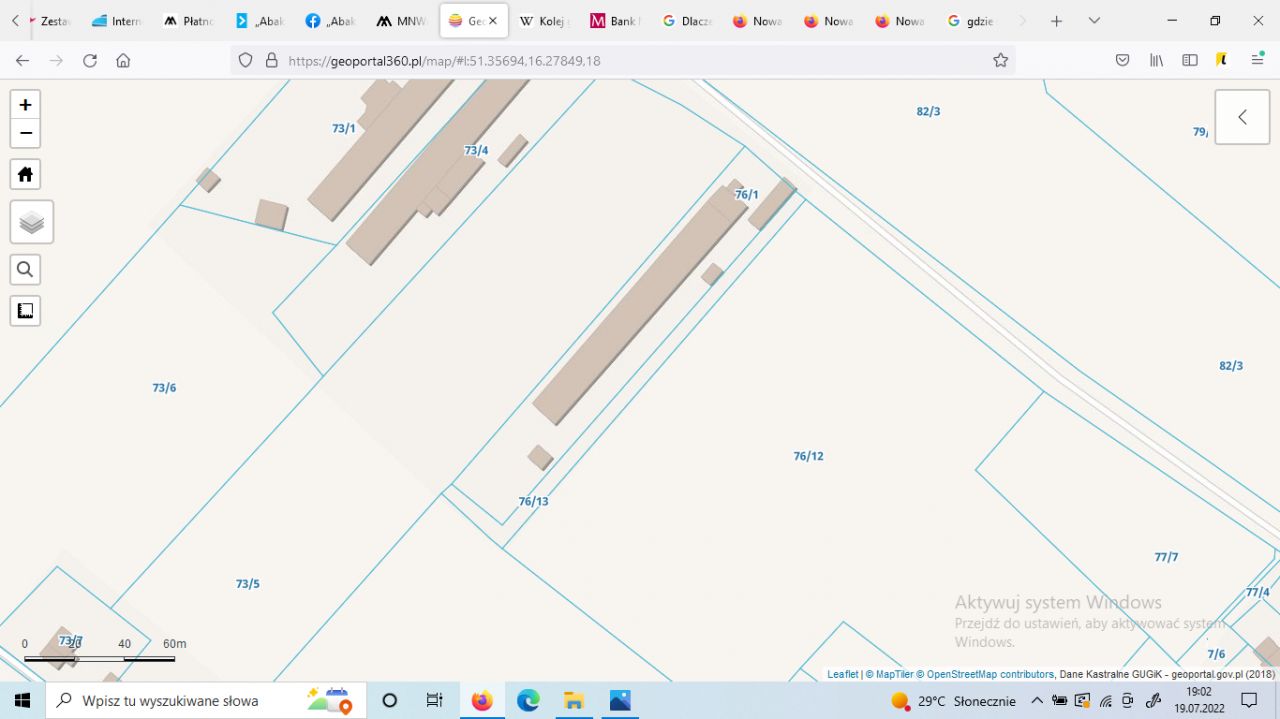
Task: Bookmark this page with the star
Action: pos(1000,60)
